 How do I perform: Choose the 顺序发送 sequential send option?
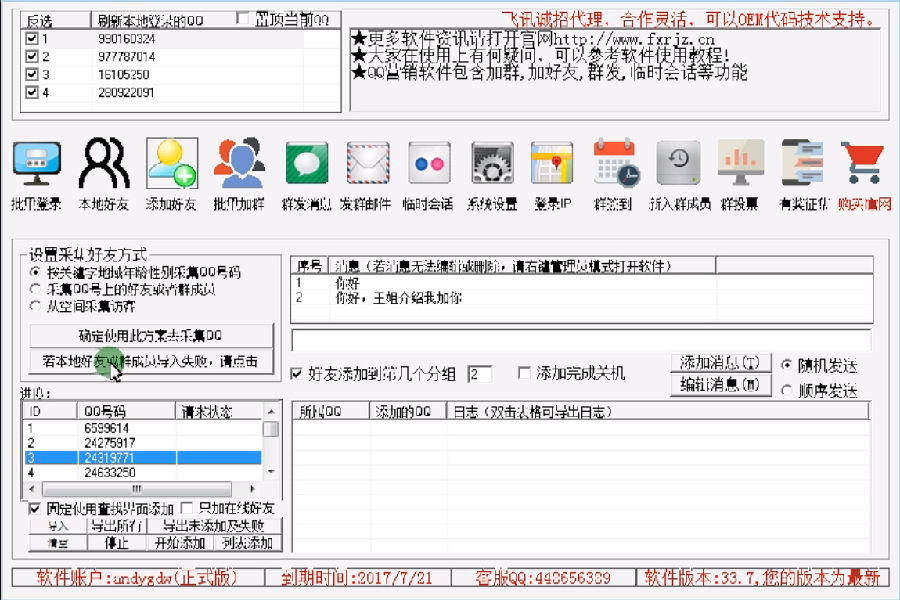pos(786,391)
